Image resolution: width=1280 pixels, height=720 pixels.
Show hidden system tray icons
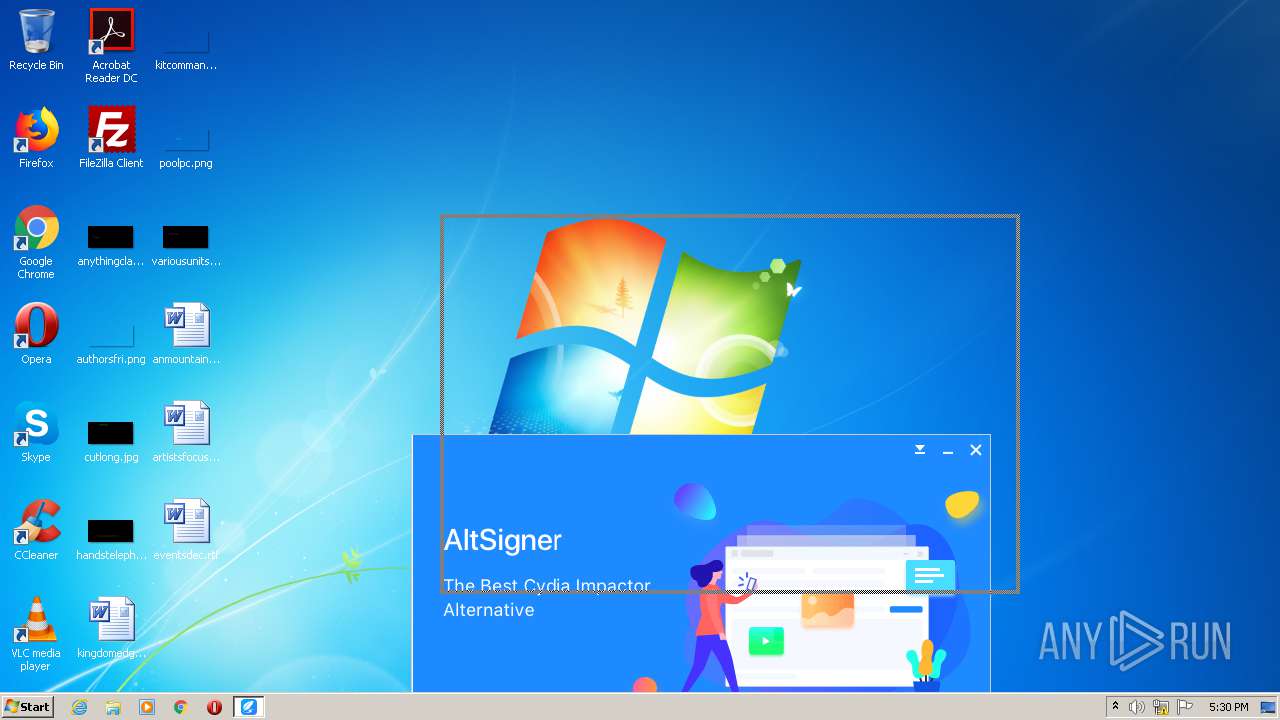click(1115, 707)
